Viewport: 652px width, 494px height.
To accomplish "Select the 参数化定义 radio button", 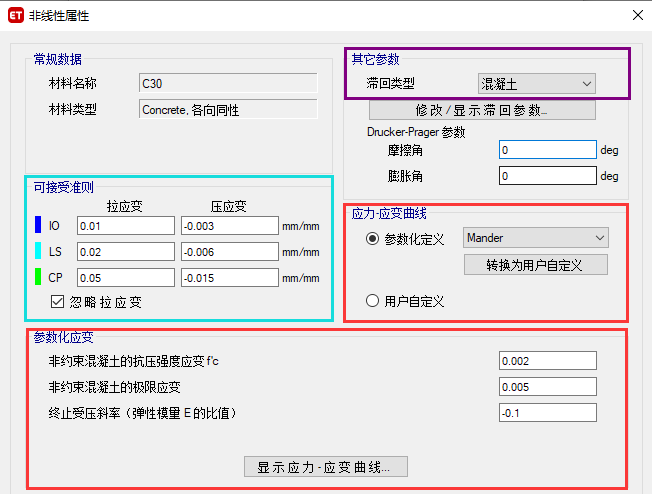I will [x=372, y=239].
